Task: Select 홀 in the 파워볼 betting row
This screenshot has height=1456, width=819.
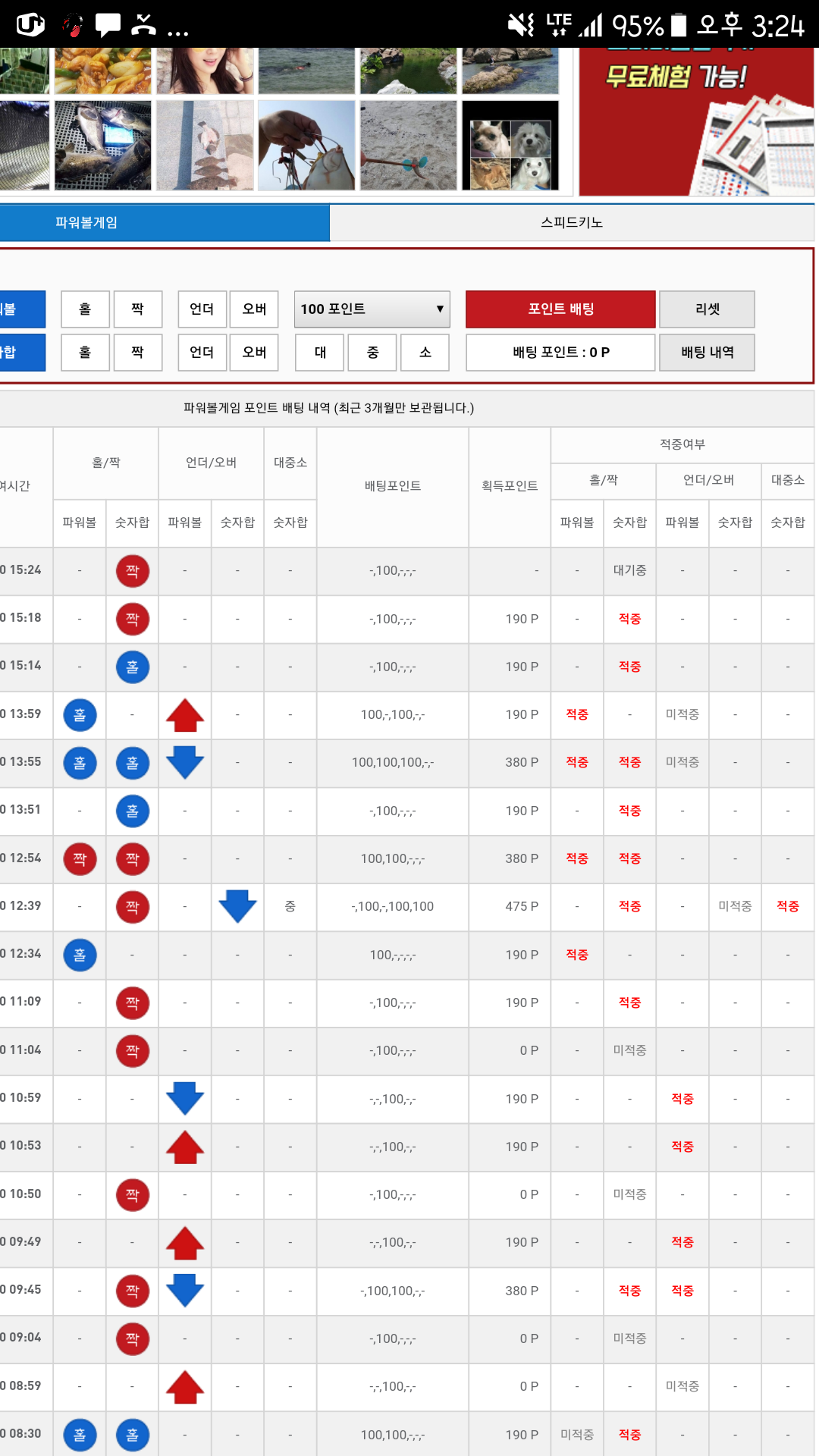Action: click(x=85, y=309)
